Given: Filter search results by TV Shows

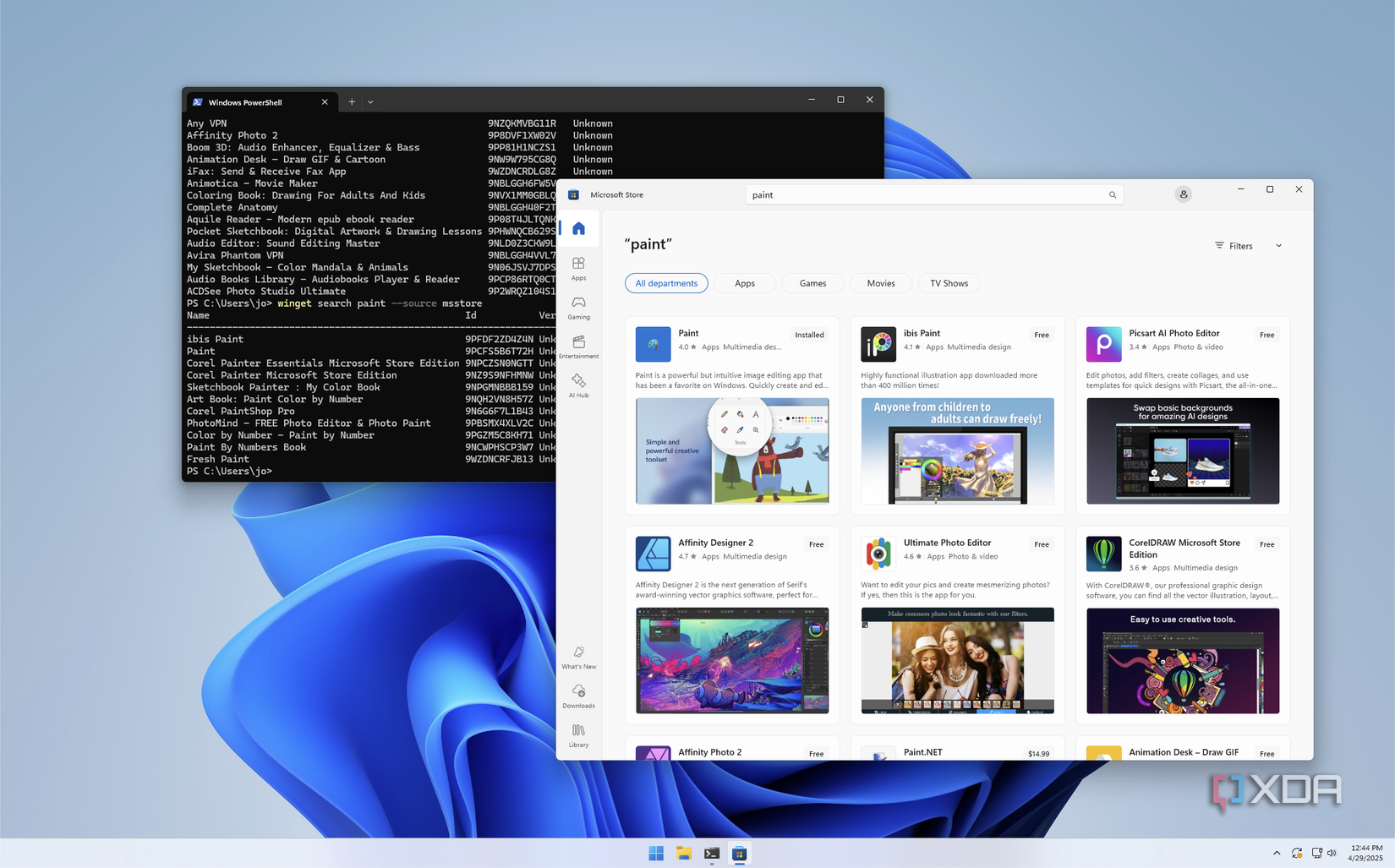Looking at the screenshot, I should pyautogui.click(x=949, y=283).
